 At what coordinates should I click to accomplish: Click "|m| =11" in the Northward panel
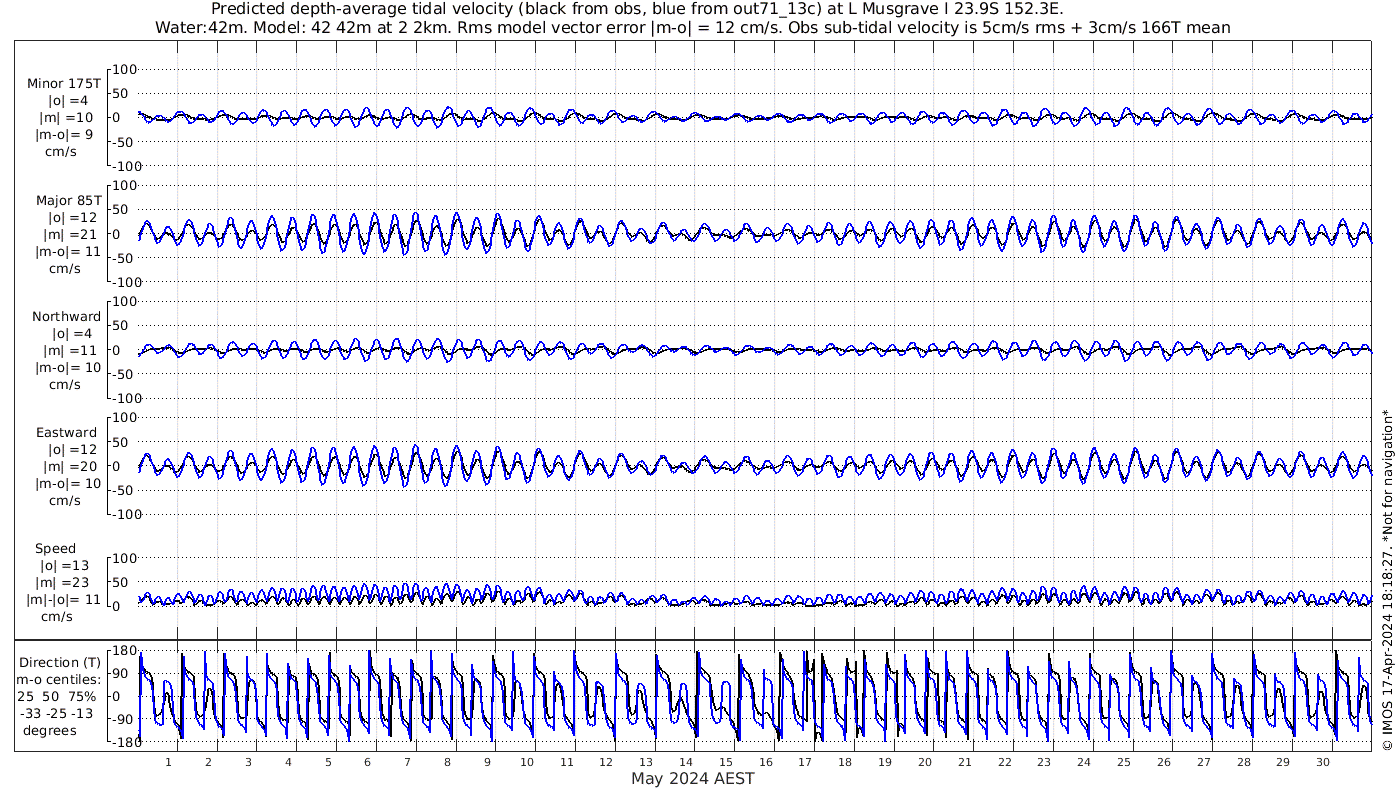(68, 350)
